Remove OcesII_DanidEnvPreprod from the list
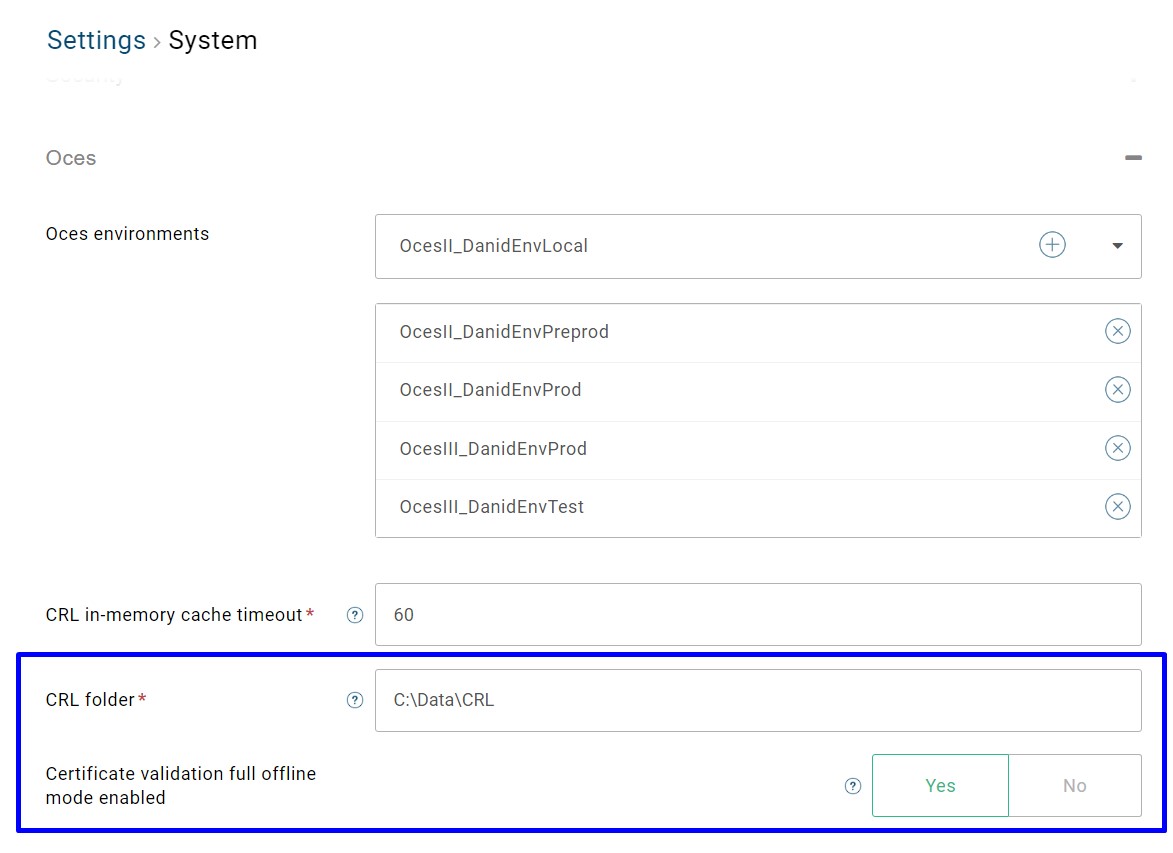The height and width of the screenshot is (853, 1173). coord(1117,331)
